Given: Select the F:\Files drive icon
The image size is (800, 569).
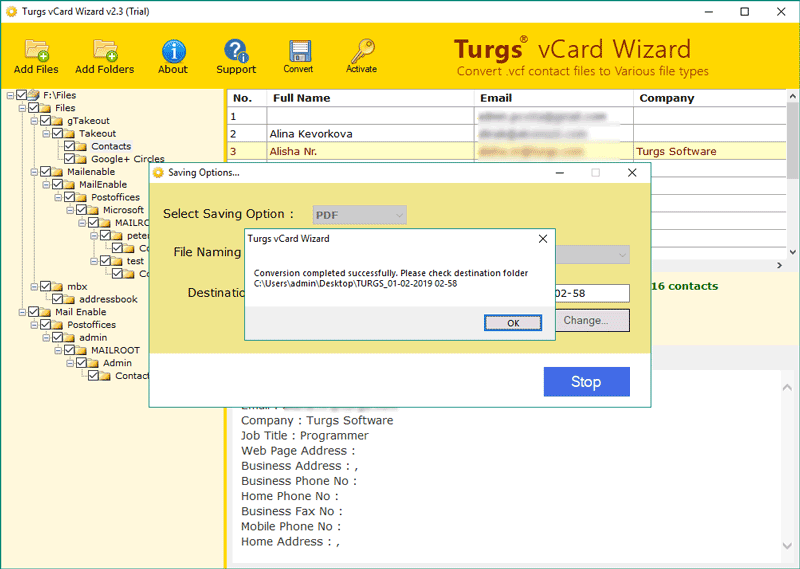Looking at the screenshot, I should (34, 95).
